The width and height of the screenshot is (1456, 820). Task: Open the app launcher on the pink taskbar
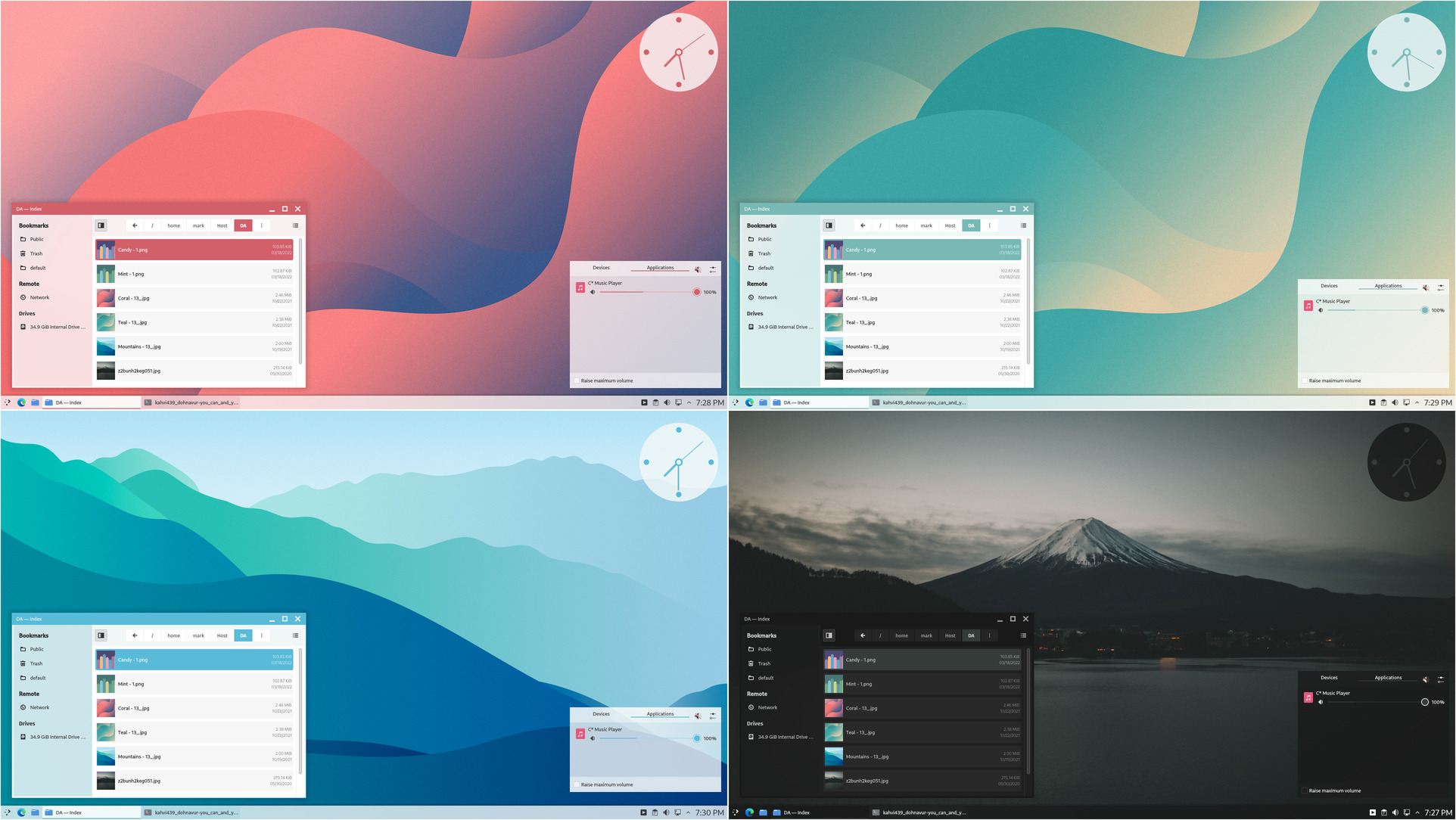pyautogui.click(x=8, y=402)
